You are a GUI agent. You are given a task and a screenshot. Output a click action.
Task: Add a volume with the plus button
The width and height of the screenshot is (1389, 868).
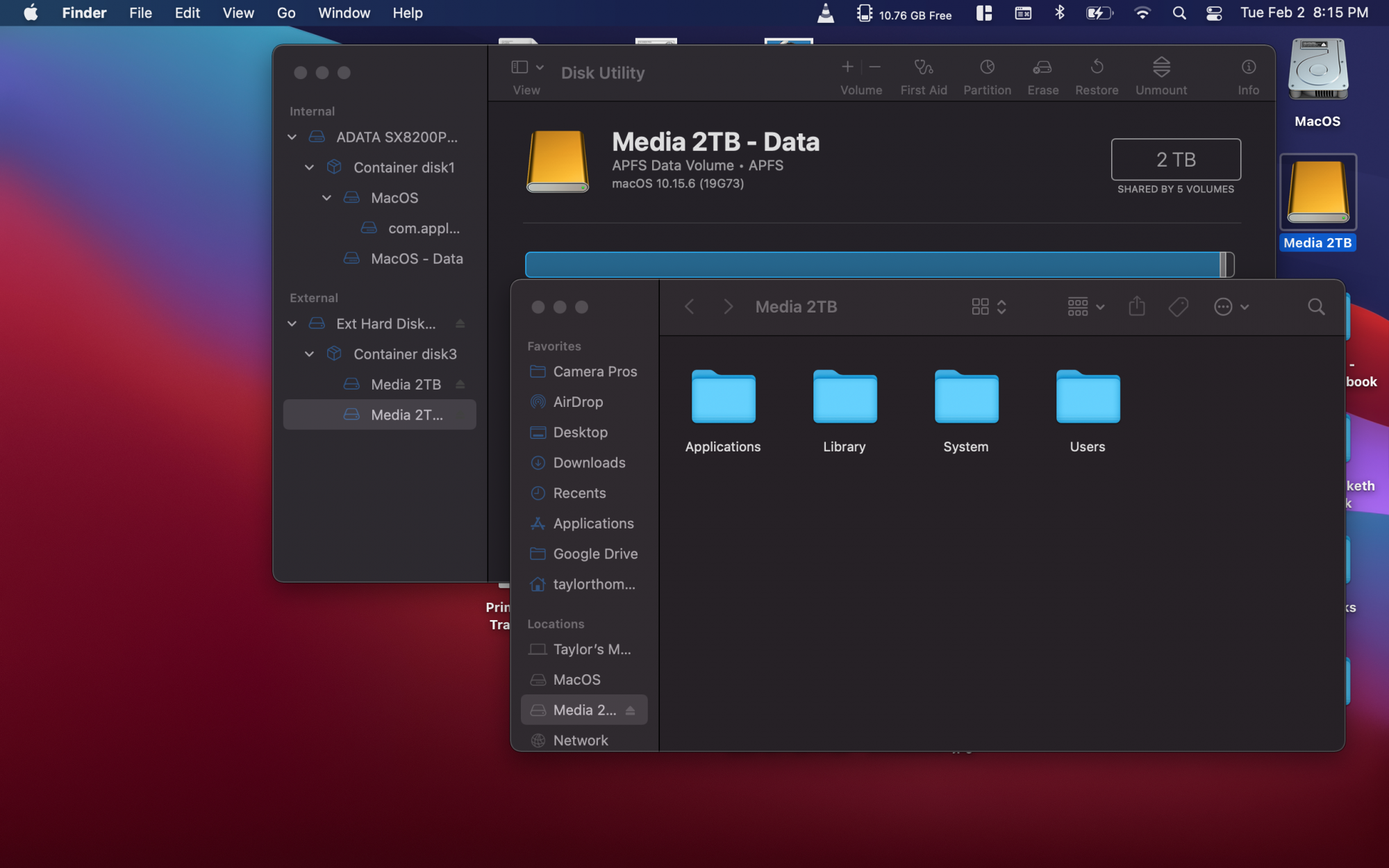click(x=847, y=67)
